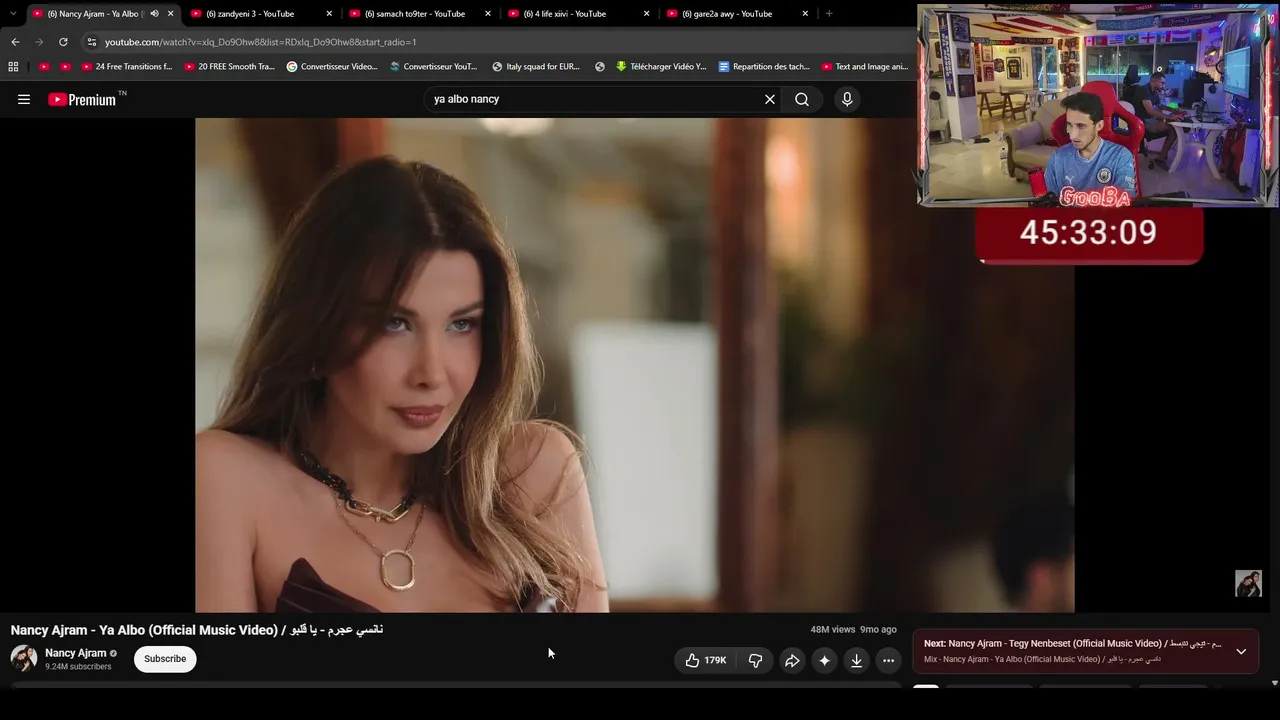Mute the Nancy Ajram tab audio icon
This screenshot has width=1280, height=720.
coord(154,14)
